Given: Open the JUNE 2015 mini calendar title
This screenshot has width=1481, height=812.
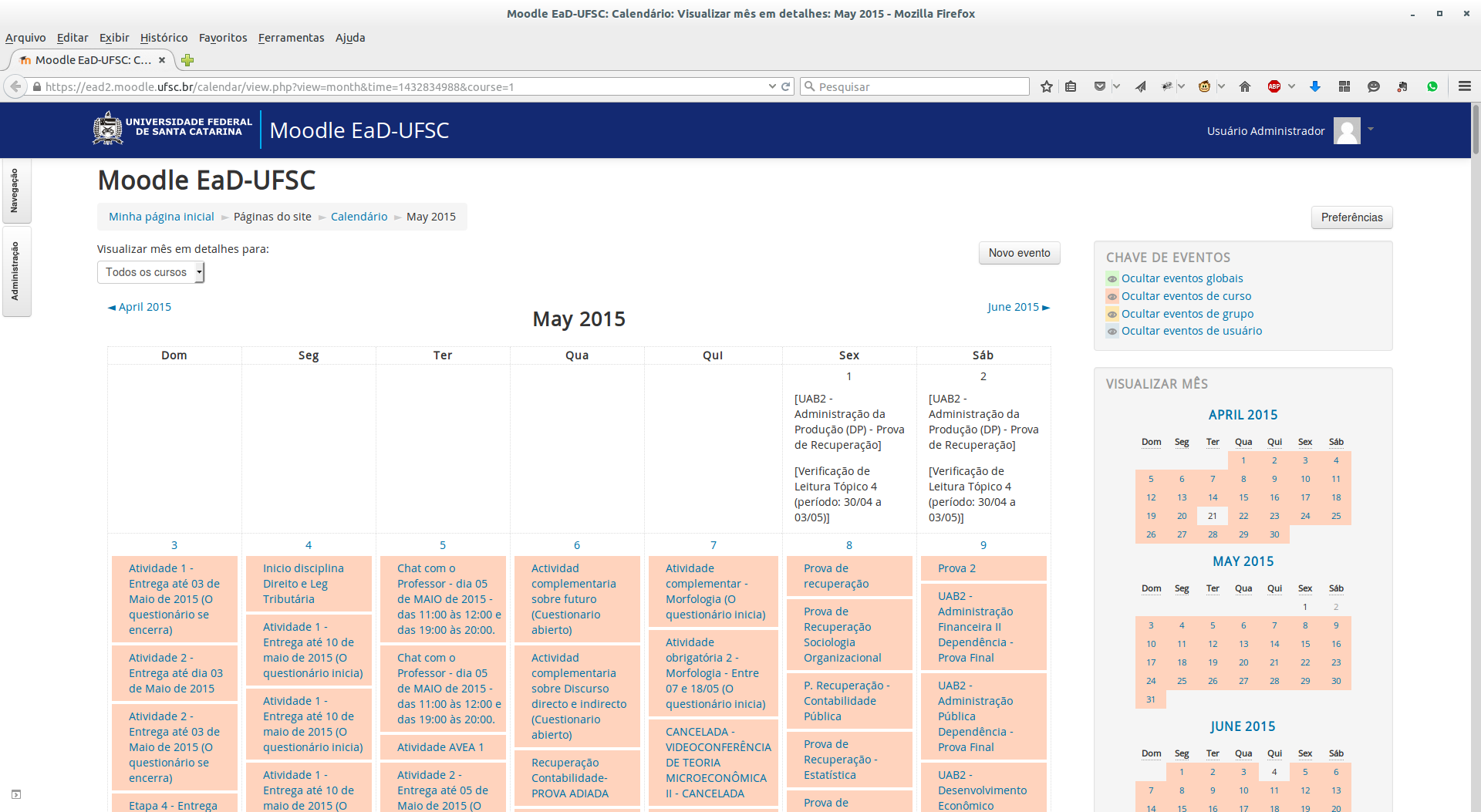Looking at the screenshot, I should pos(1243,726).
